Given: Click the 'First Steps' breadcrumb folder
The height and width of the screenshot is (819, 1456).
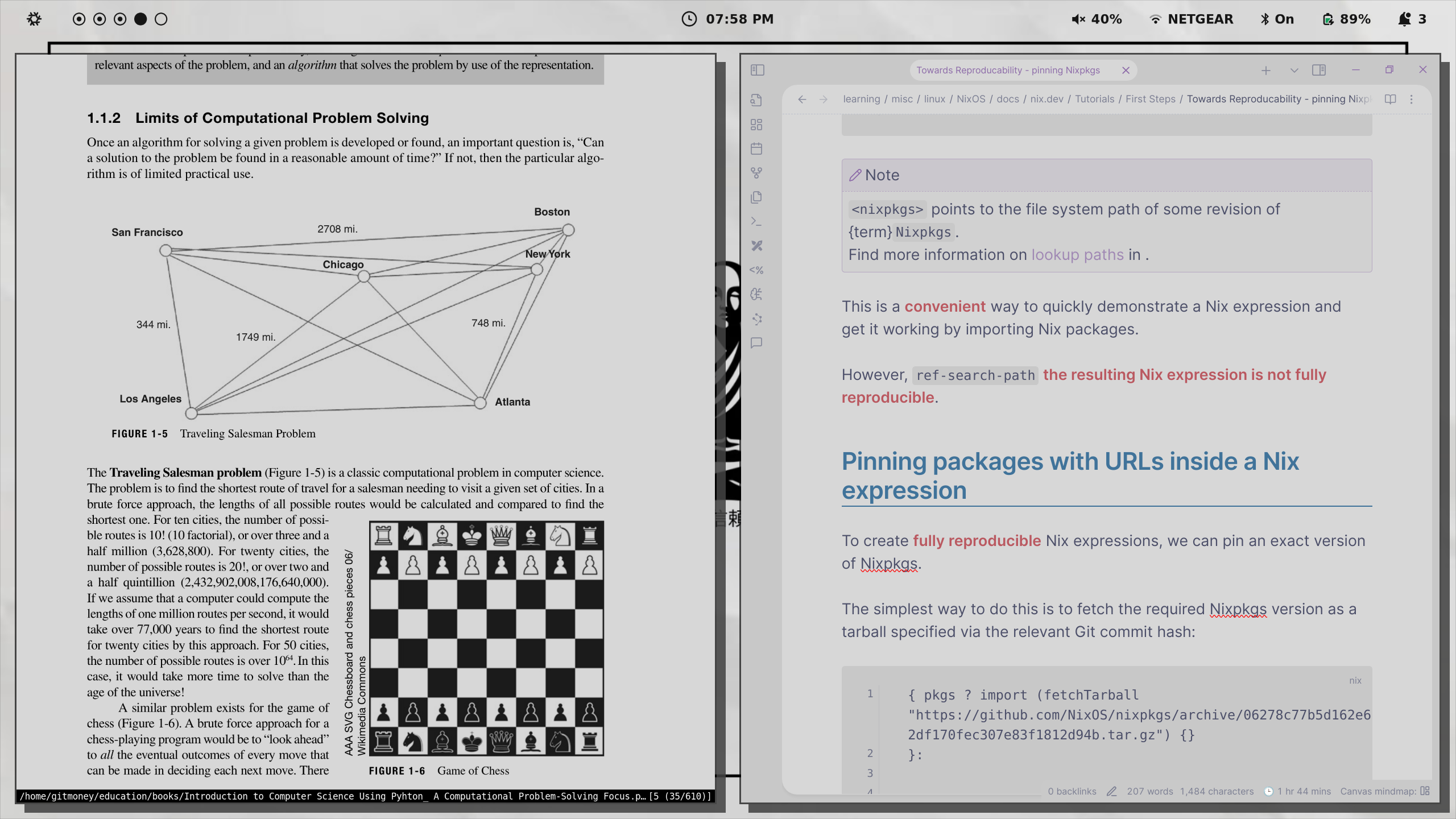Looking at the screenshot, I should tap(1150, 99).
